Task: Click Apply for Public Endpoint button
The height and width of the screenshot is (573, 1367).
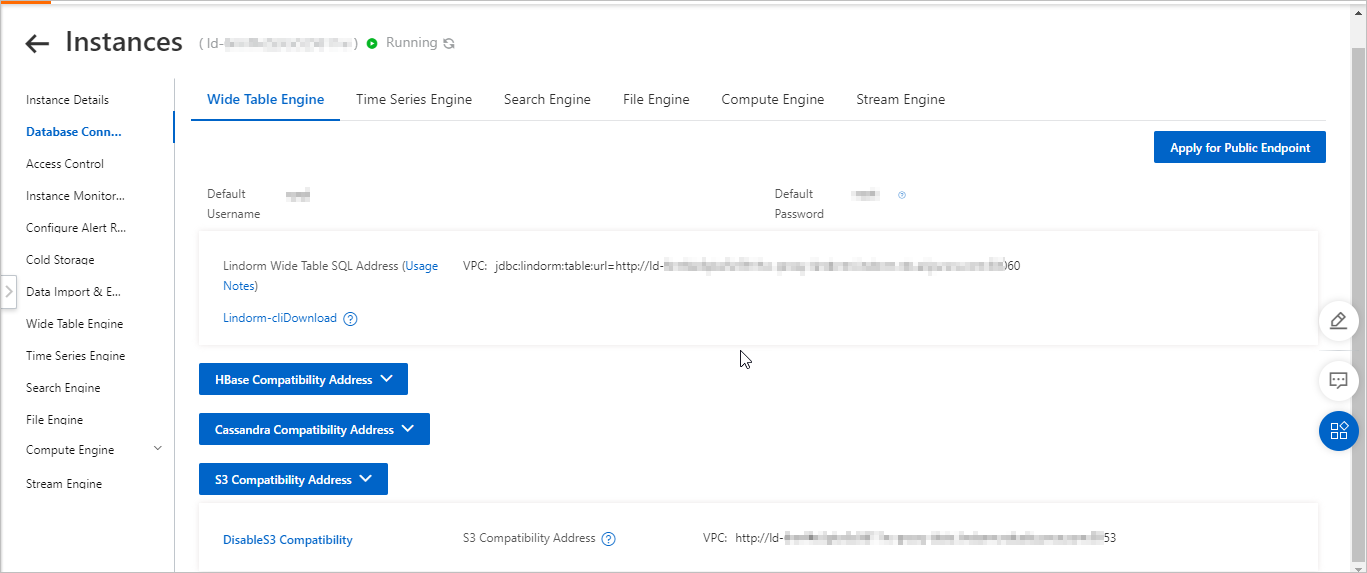Action: (1239, 148)
